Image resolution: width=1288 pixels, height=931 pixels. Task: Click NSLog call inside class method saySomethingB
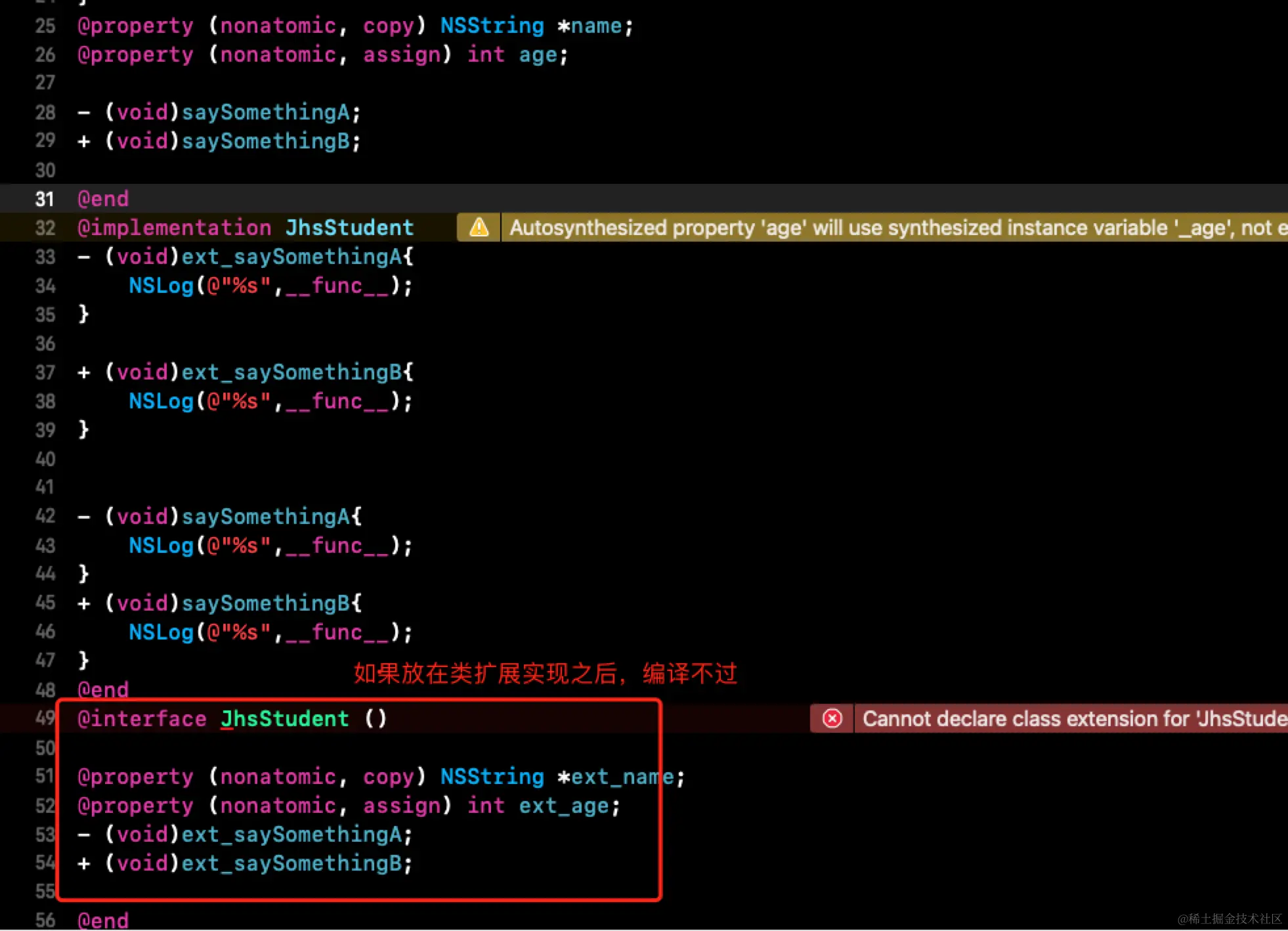(x=161, y=632)
